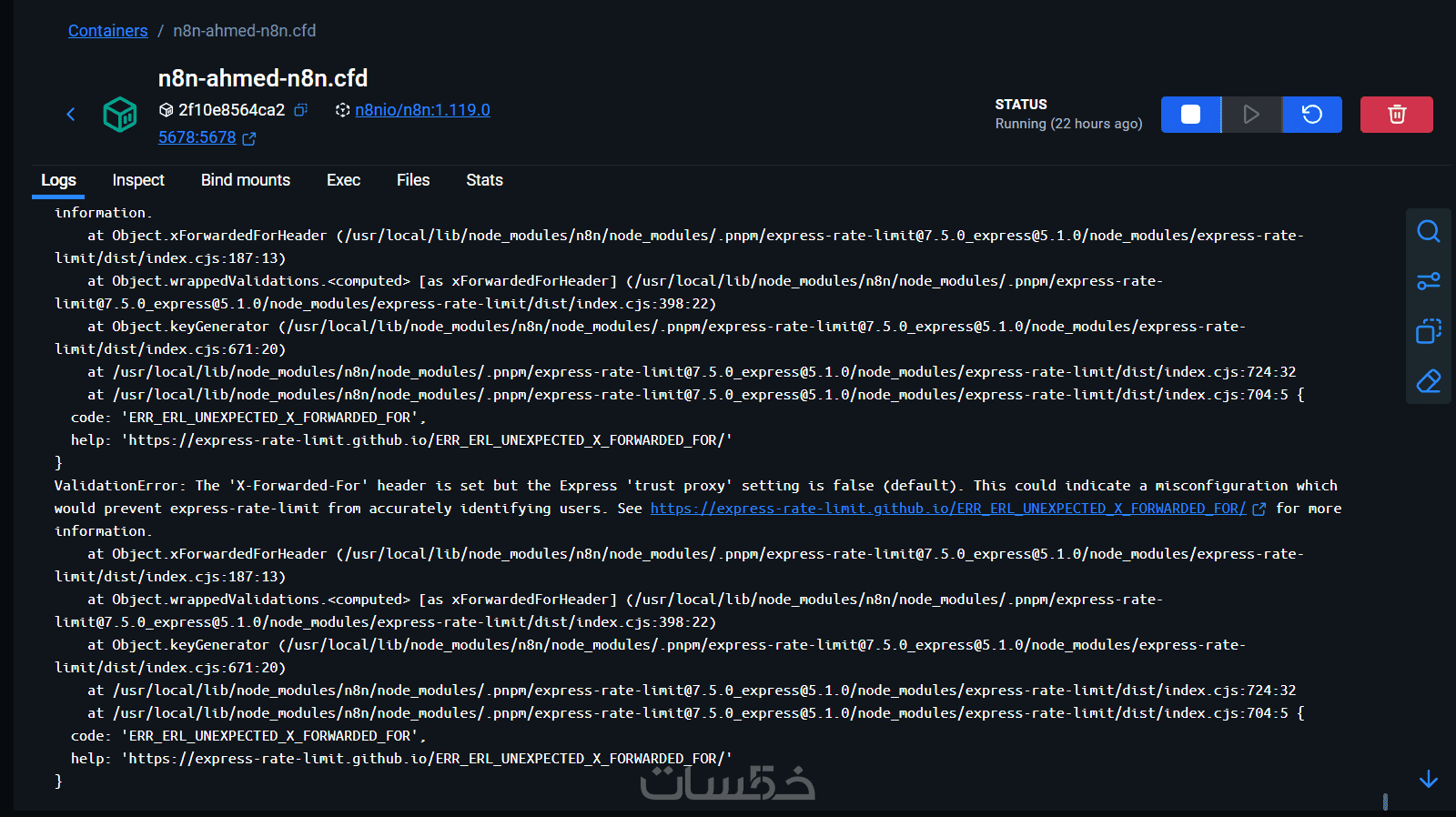Click the green container cube icon

pyautogui.click(x=119, y=115)
